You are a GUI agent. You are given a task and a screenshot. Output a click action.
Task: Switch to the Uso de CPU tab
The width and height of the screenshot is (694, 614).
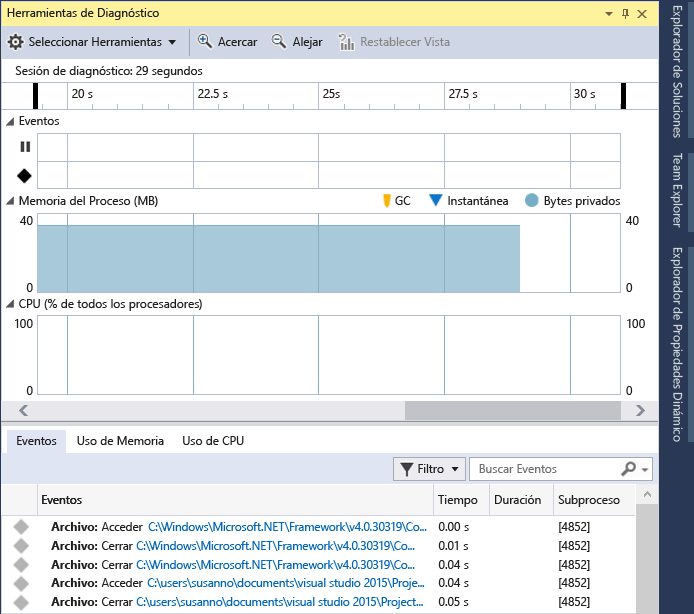point(213,441)
